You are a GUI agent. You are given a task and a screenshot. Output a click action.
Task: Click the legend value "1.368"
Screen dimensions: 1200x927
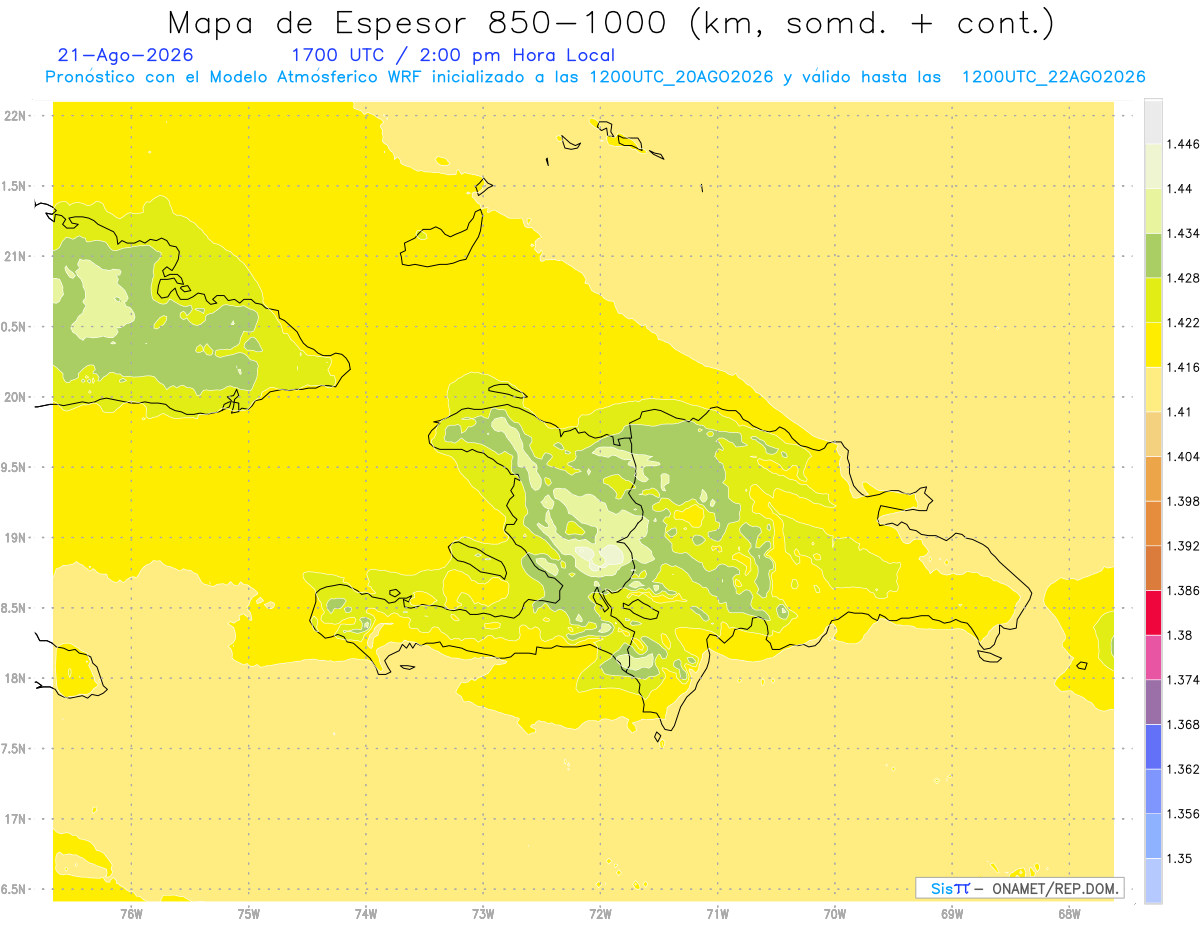1183,724
